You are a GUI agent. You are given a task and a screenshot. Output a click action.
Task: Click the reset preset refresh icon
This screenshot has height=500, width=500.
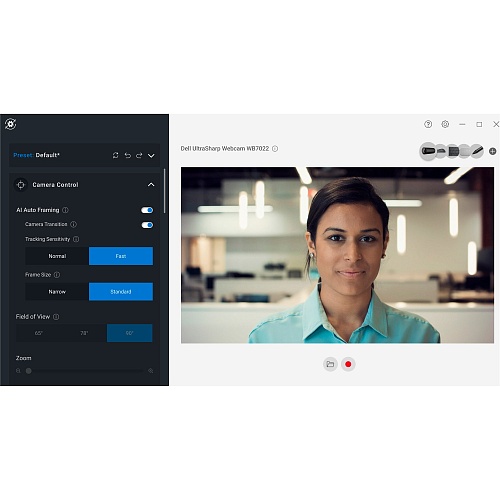coord(115,155)
